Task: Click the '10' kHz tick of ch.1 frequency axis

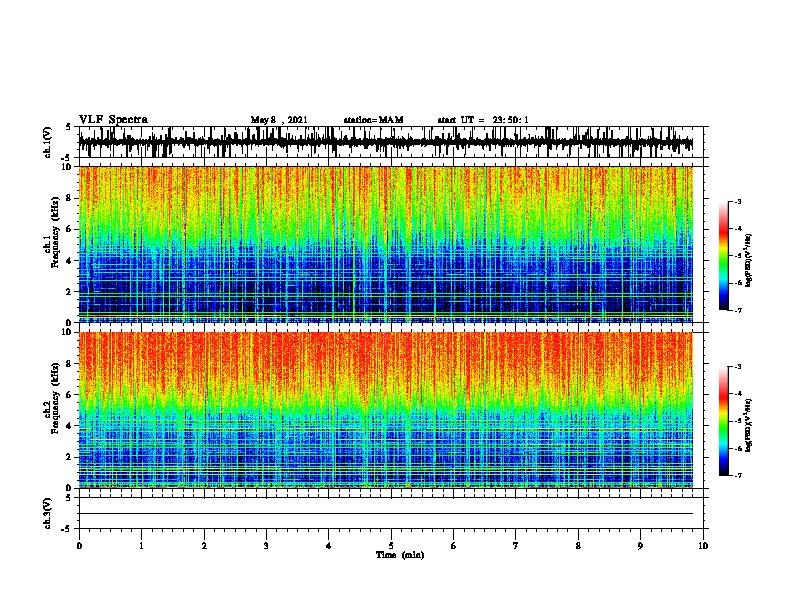Action: point(67,167)
